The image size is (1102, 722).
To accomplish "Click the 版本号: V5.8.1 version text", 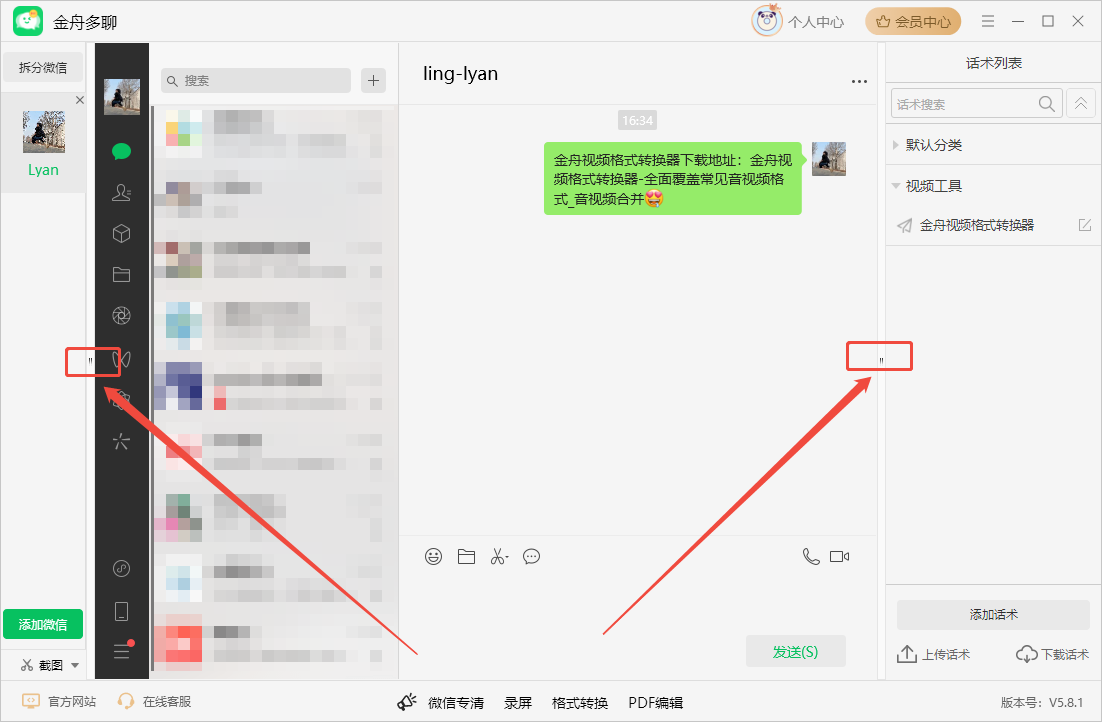I will 1042,702.
